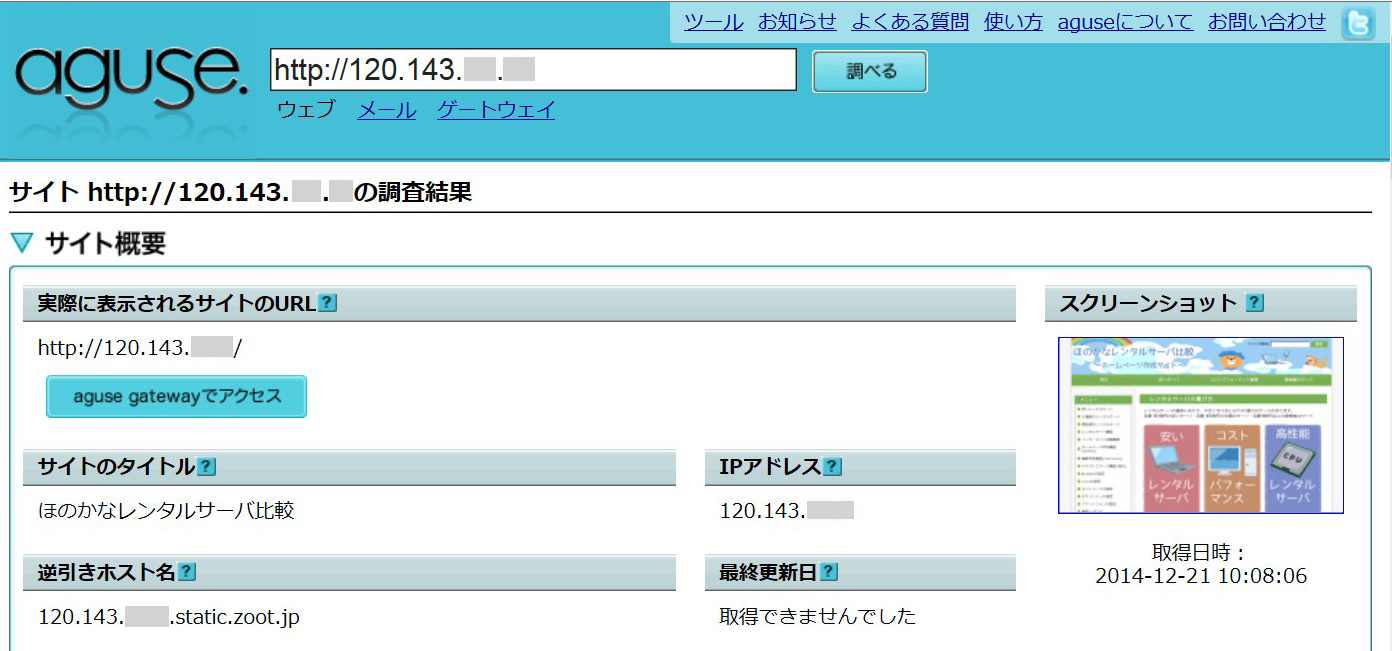Screen dimensions: 1392x651
Task: Go to 使い方 page
Action: point(1013,22)
